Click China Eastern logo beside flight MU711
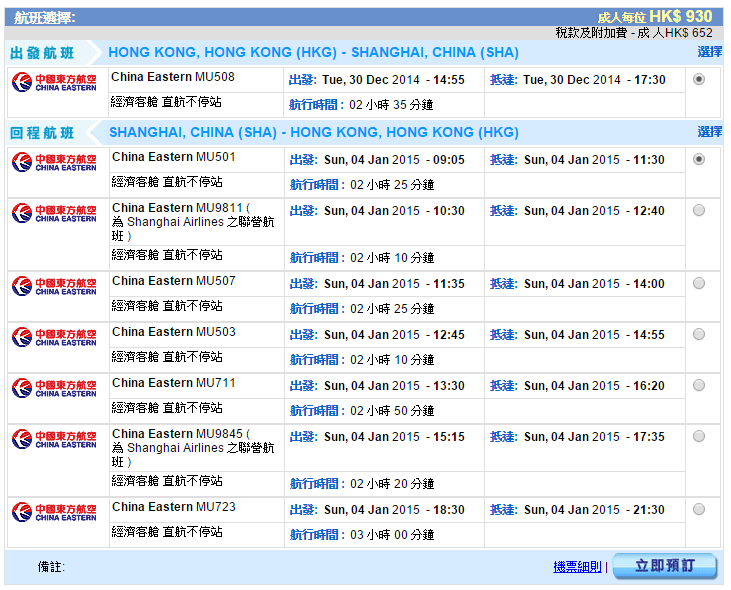731x590 pixels. point(54,388)
